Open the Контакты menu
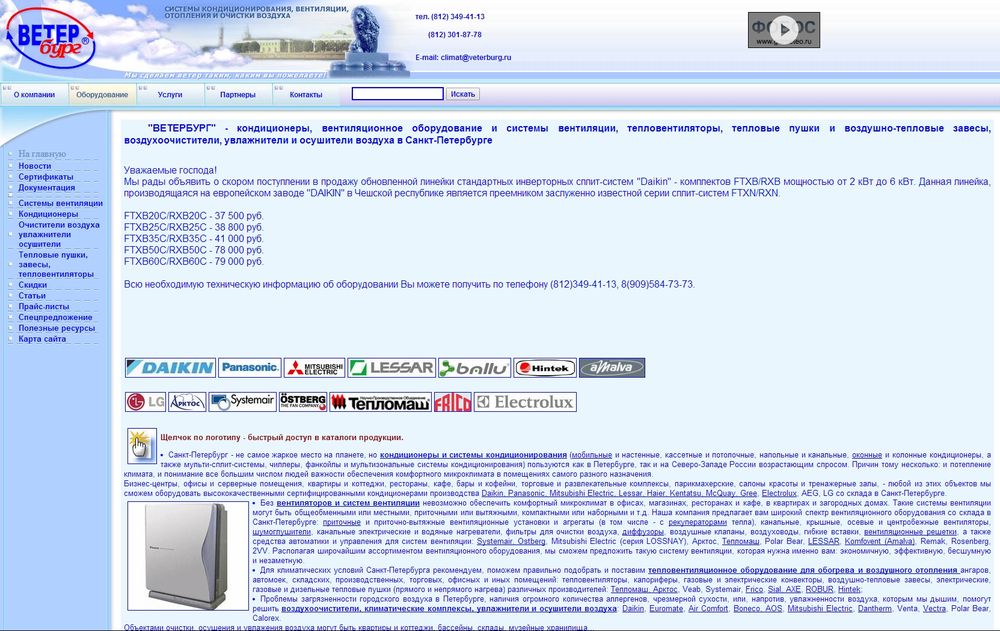1000x631 pixels. click(305, 94)
